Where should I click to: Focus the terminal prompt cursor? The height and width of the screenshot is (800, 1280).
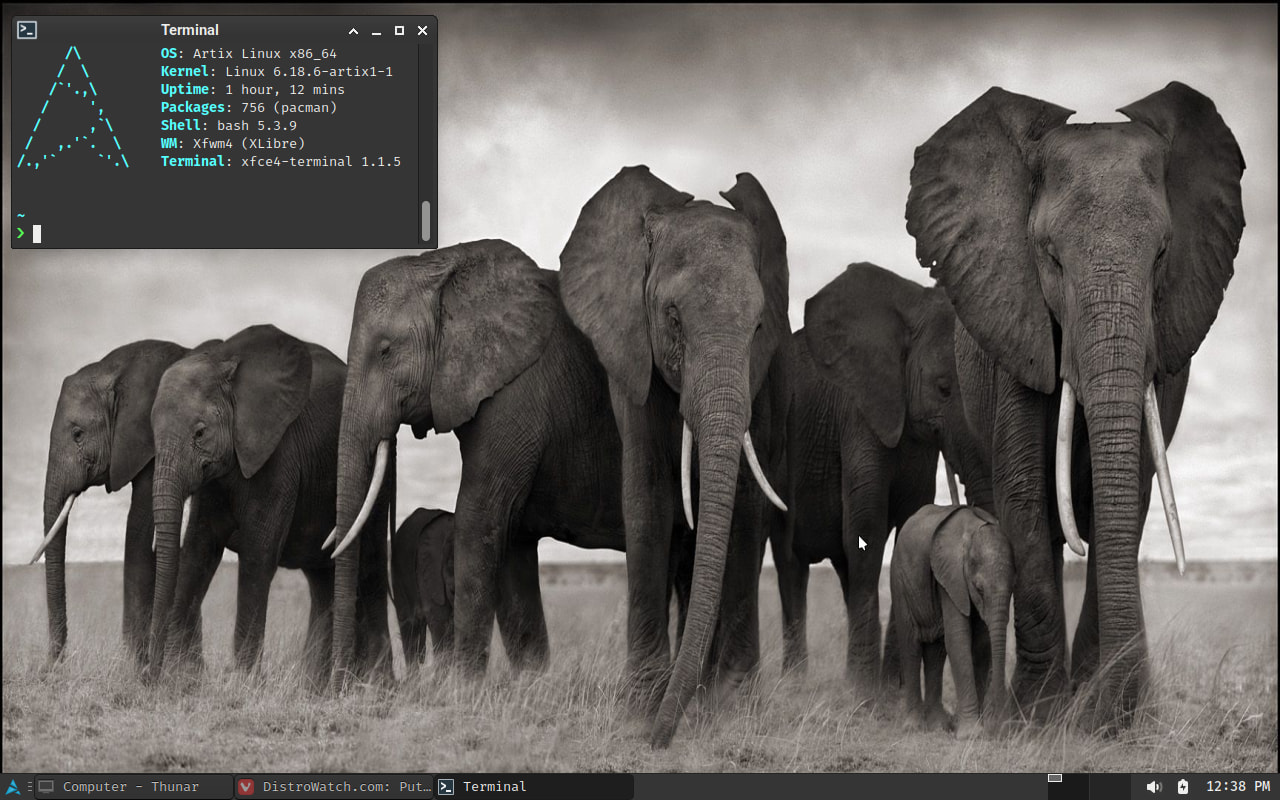(x=37, y=234)
